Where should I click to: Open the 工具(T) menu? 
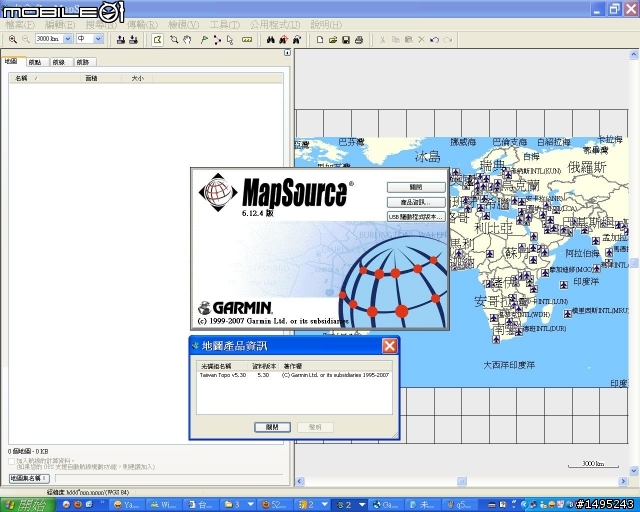[x=224, y=24]
